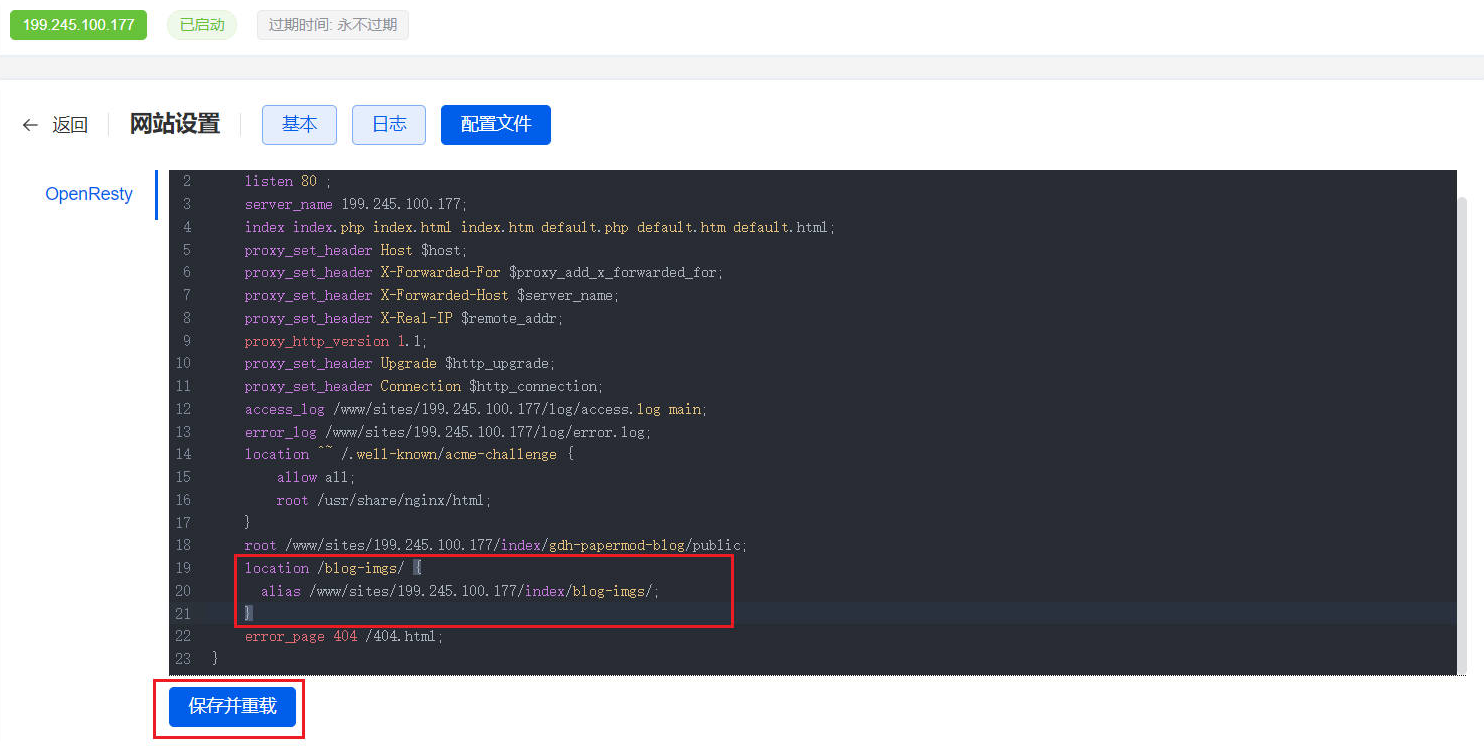
Task: Click the editor's vertical scrollbar
Action: (1462, 420)
